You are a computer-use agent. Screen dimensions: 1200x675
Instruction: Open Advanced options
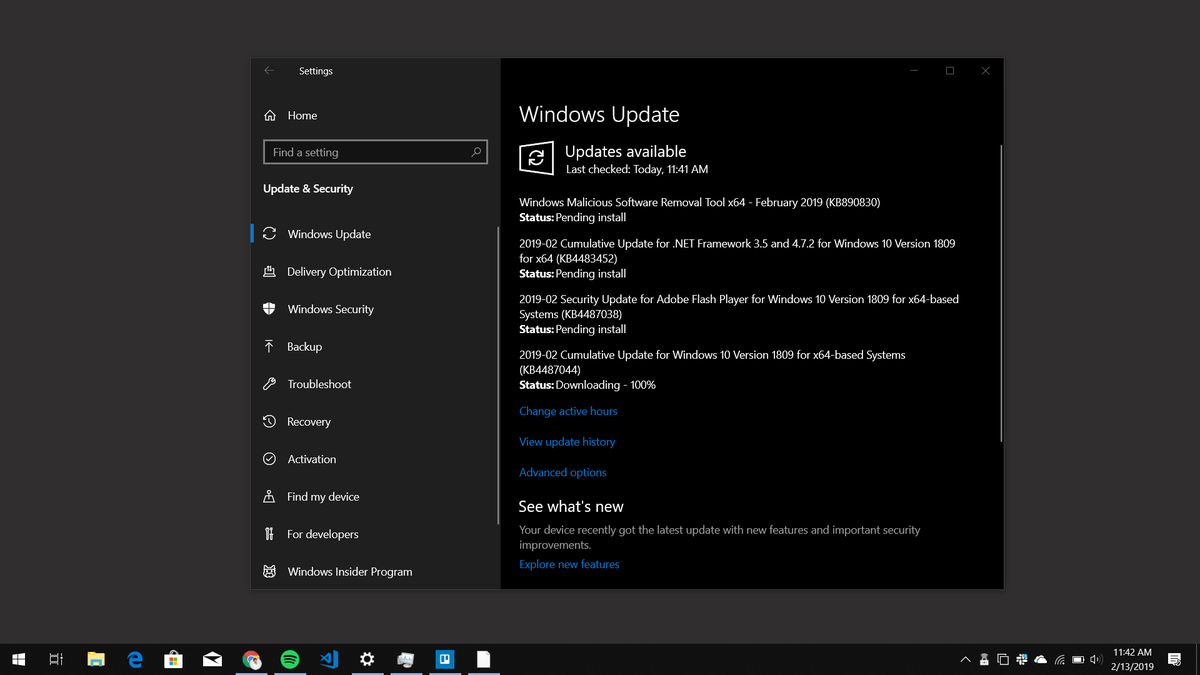pos(563,472)
